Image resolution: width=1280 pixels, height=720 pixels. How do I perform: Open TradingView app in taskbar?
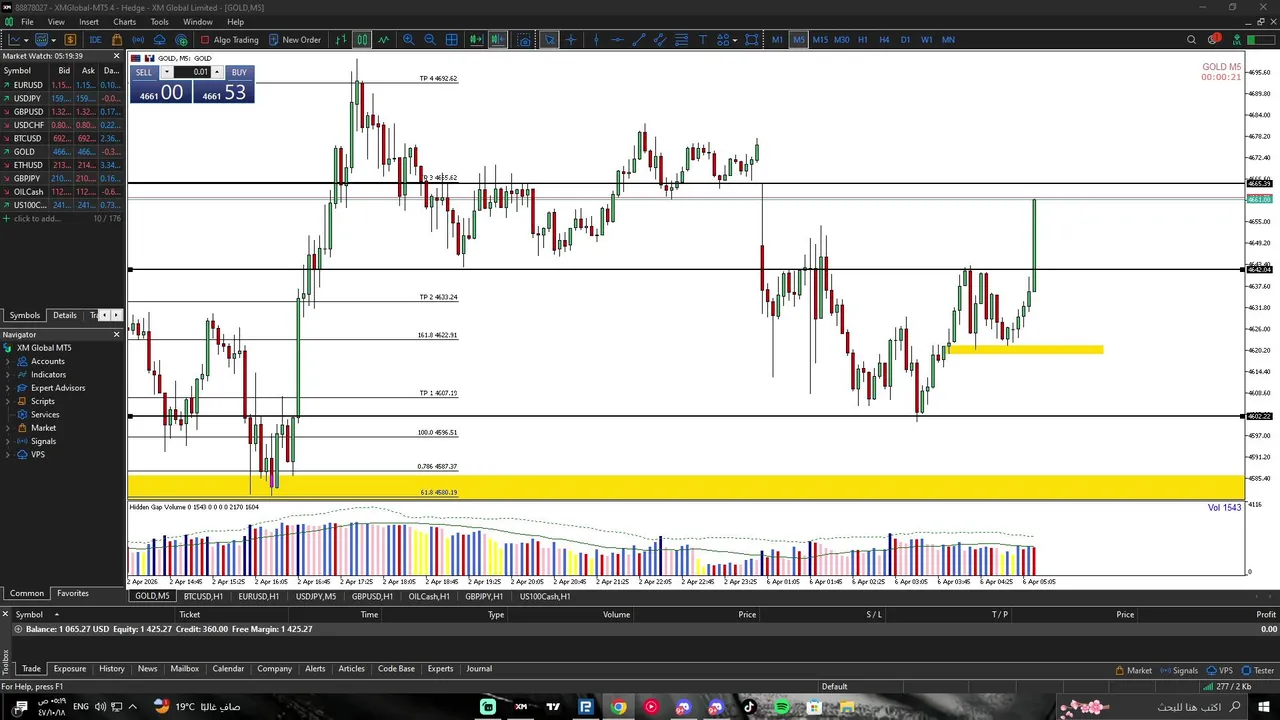click(553, 707)
